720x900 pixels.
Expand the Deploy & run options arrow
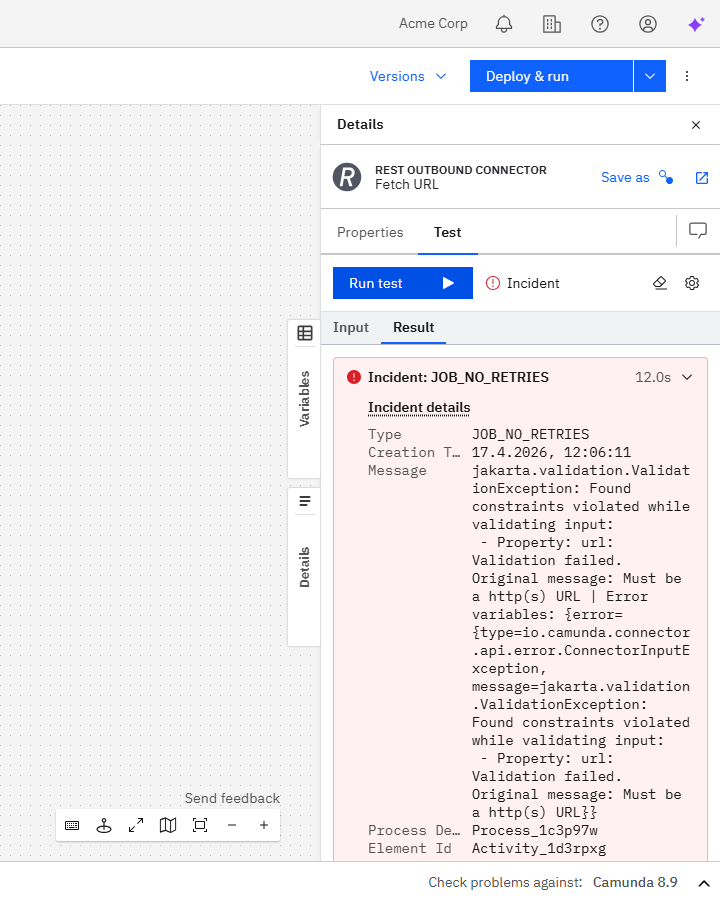pos(650,76)
